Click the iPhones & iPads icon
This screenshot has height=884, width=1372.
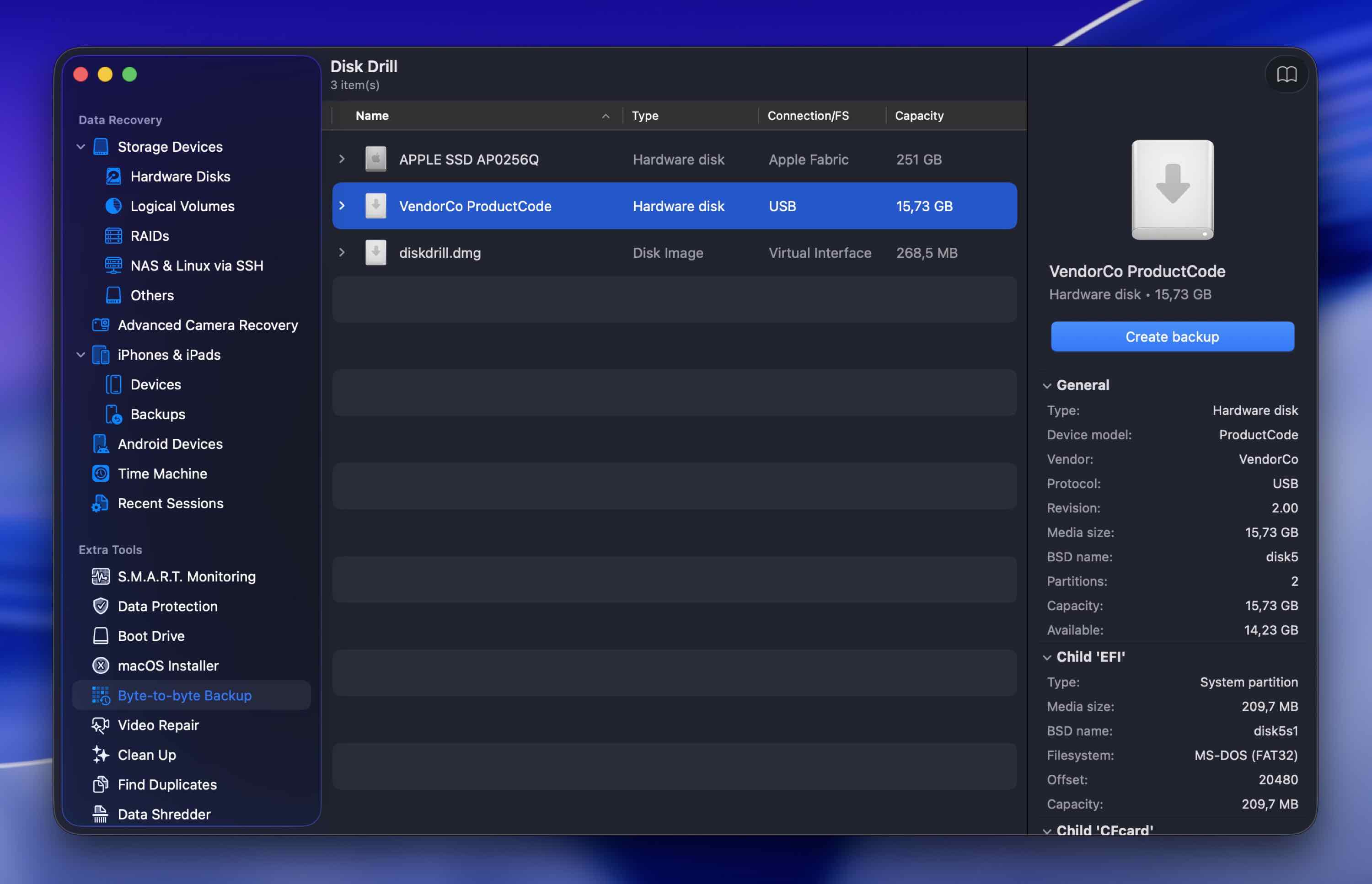pos(101,355)
